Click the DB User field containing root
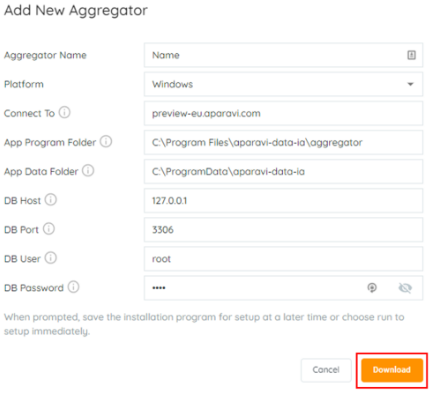 point(283,259)
